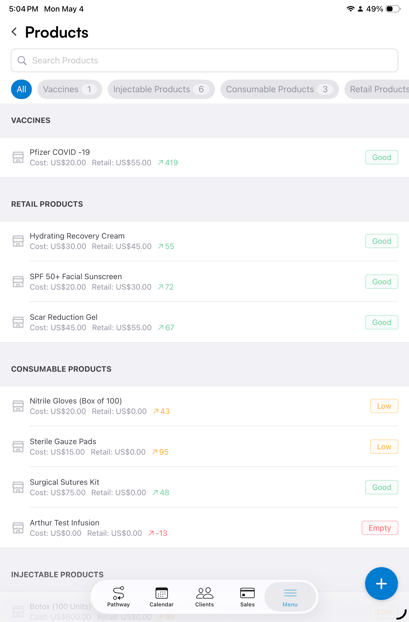409x622 pixels.
Task: Tap the store icon beside Pfizer COVID -19
Action: [18, 157]
